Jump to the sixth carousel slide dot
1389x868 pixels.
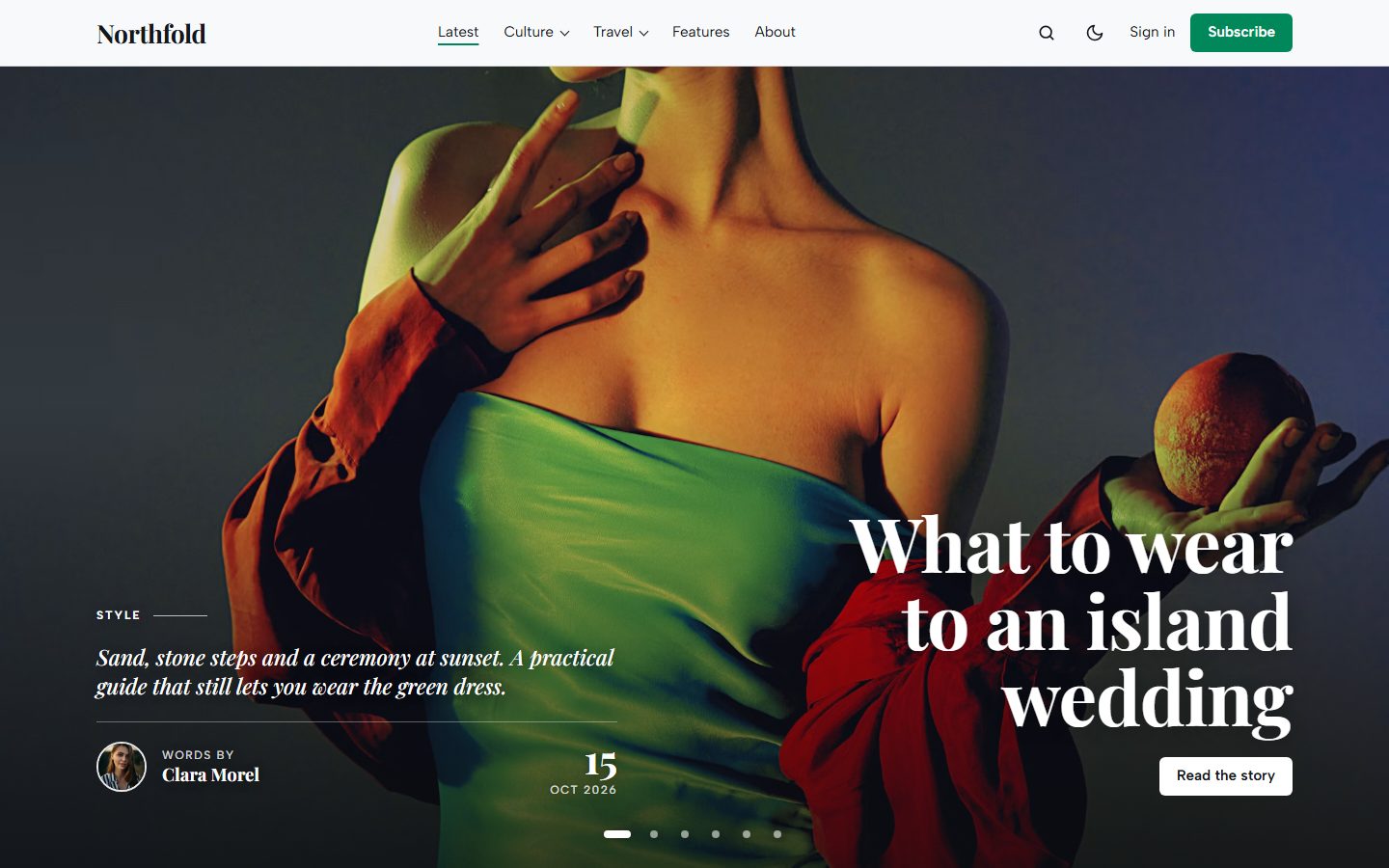(x=777, y=834)
